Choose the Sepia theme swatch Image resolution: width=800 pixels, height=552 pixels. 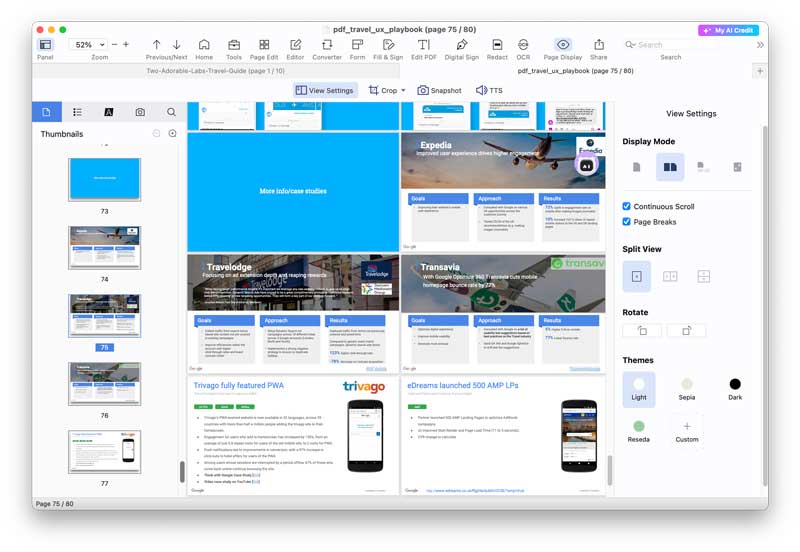[x=686, y=385]
